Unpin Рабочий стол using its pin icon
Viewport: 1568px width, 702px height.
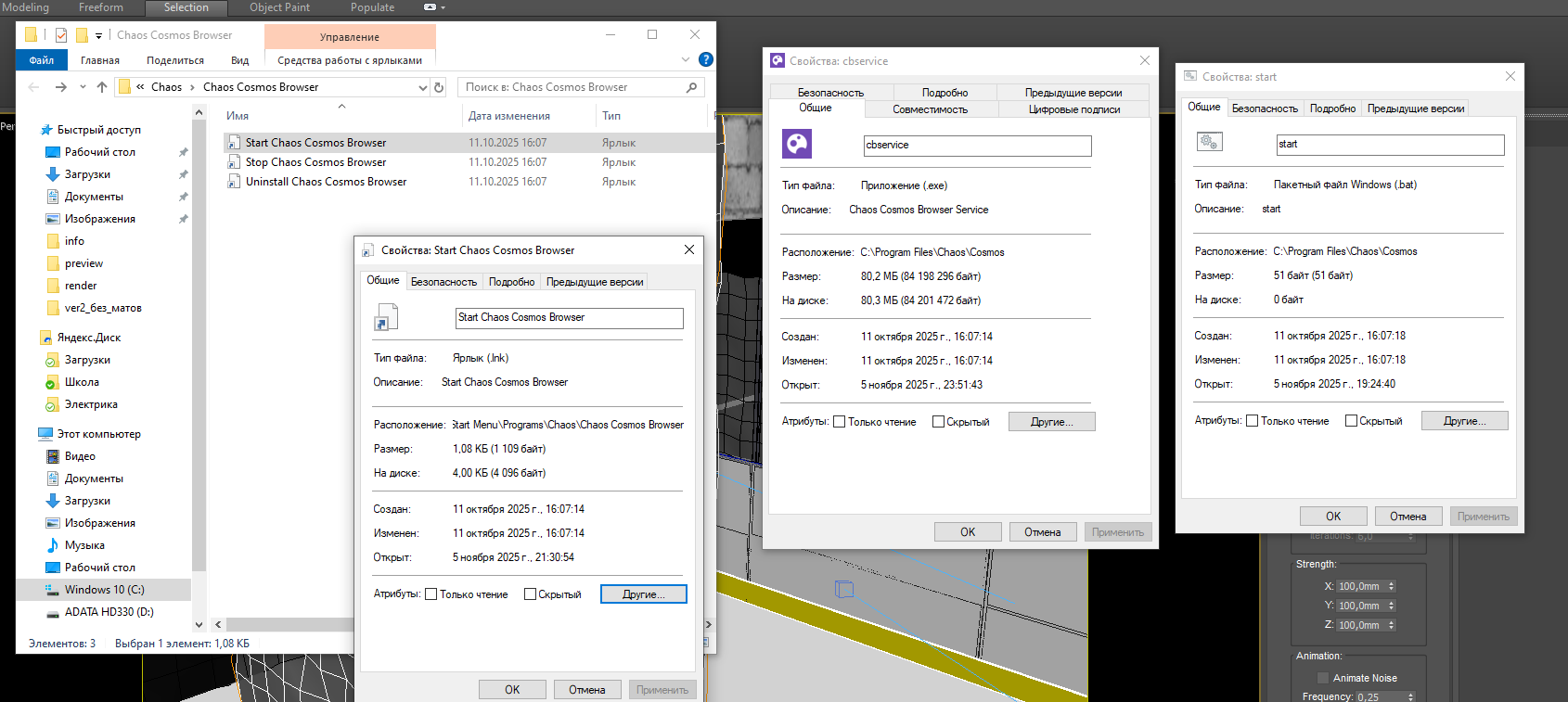pyautogui.click(x=183, y=152)
